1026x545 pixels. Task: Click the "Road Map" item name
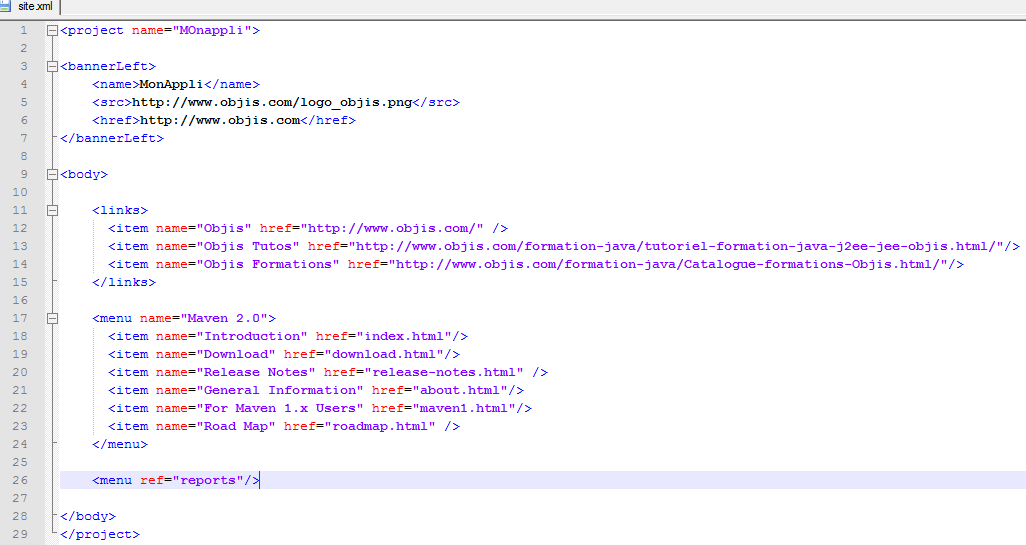coord(236,426)
